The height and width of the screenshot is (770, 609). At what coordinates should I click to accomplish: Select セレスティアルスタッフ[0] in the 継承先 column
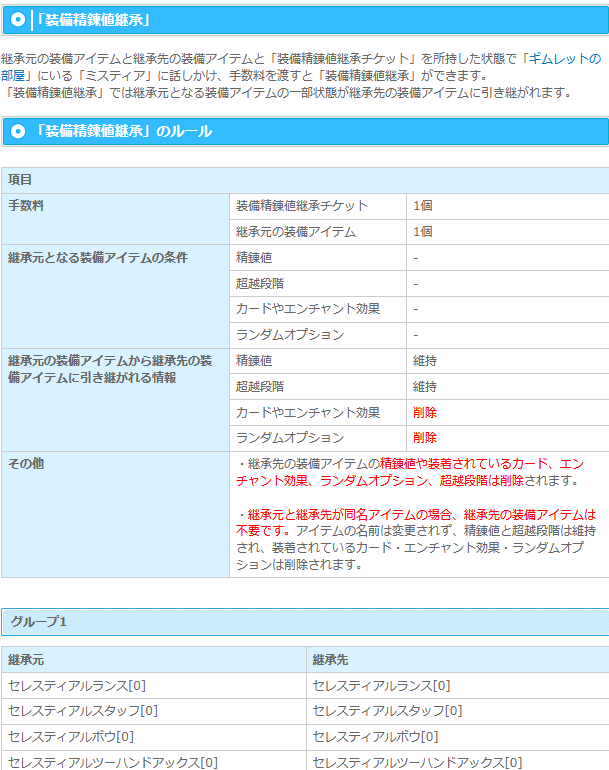tap(387, 711)
